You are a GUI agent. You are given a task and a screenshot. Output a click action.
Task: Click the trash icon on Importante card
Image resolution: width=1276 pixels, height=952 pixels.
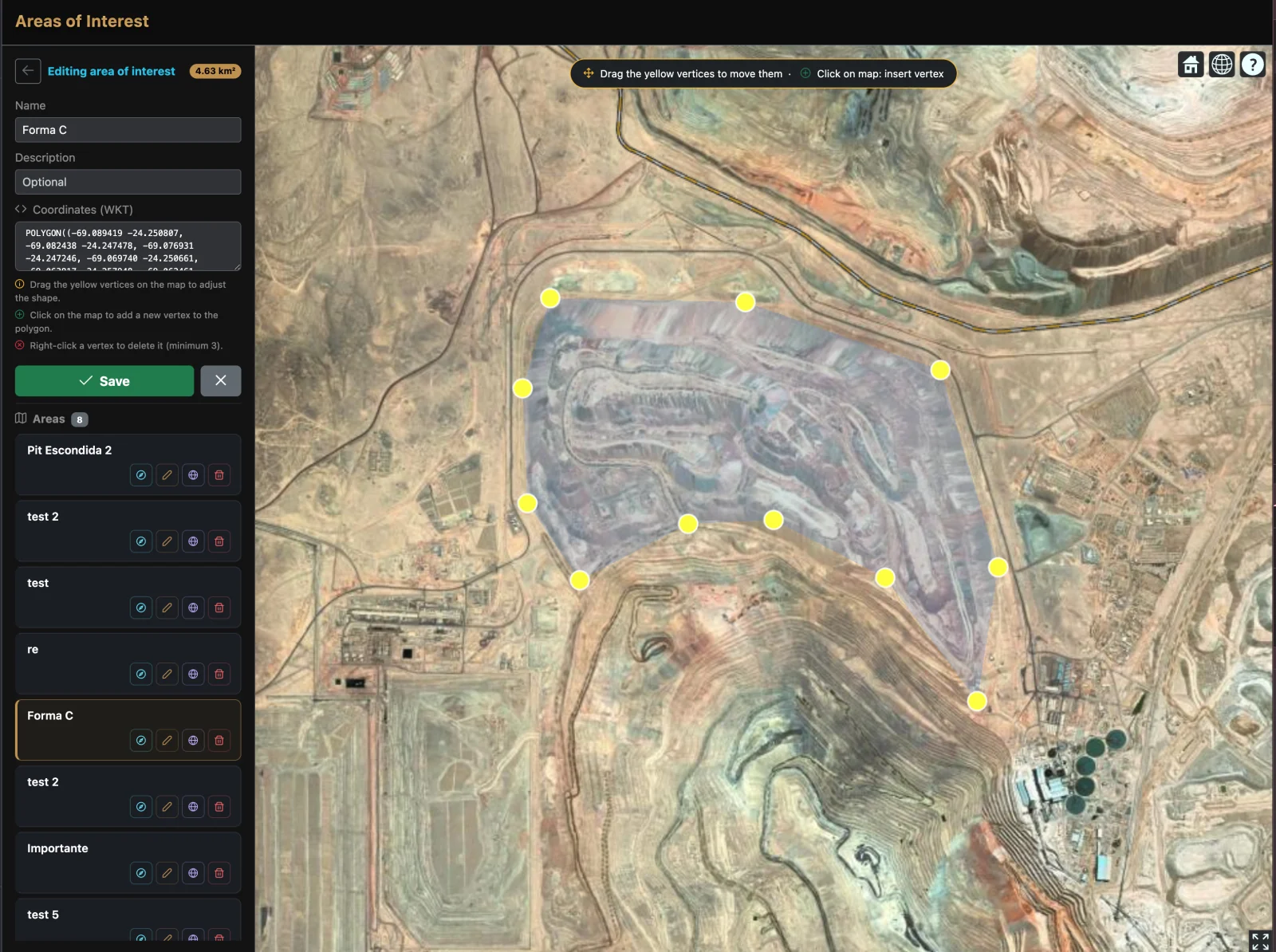219,873
